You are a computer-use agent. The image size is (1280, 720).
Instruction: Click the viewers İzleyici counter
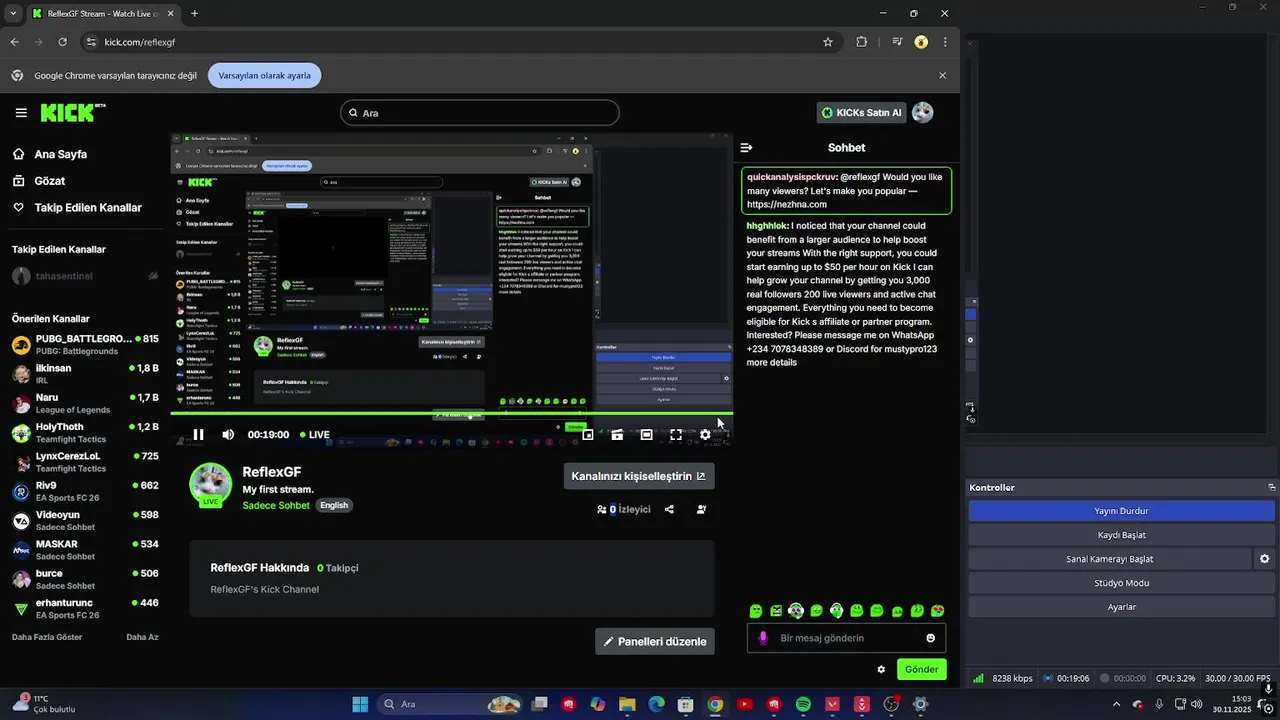tap(624, 509)
